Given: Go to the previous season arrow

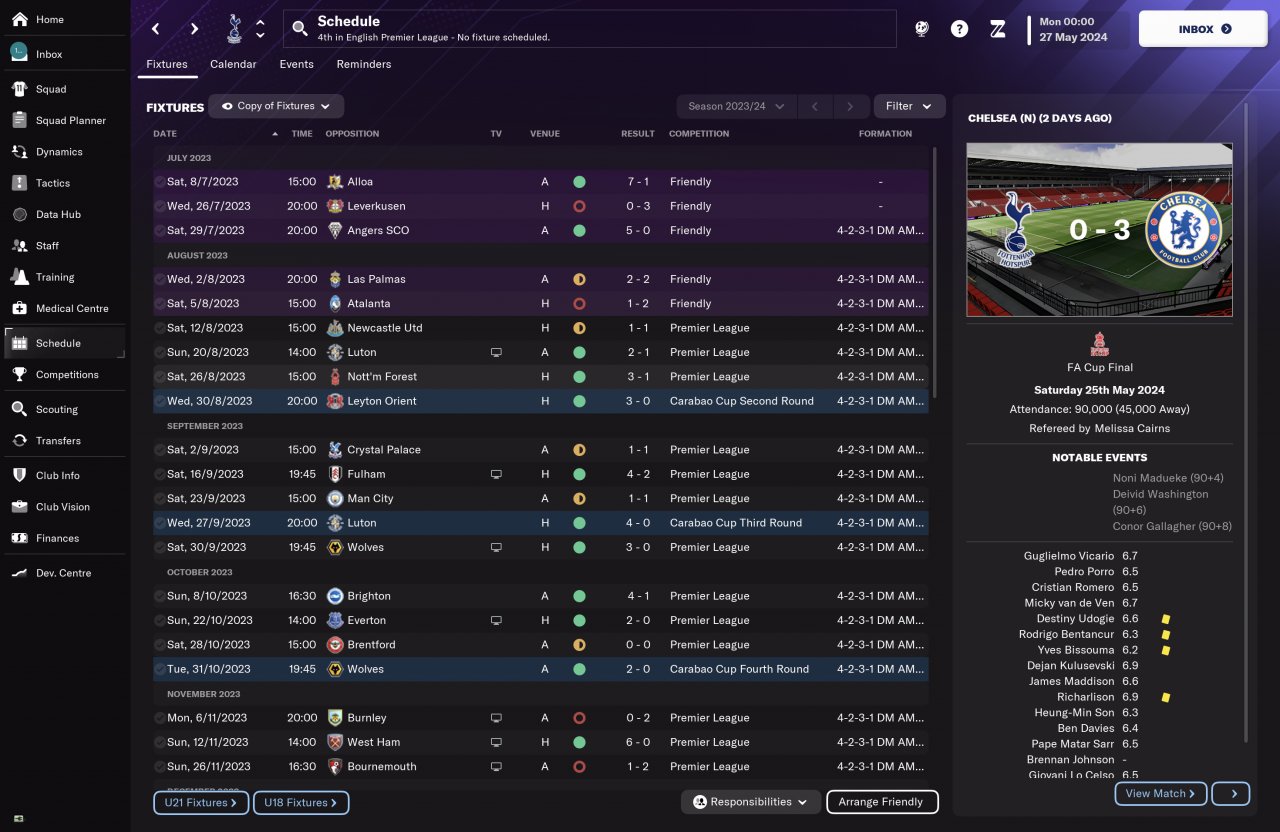Looking at the screenshot, I should pyautogui.click(x=815, y=106).
